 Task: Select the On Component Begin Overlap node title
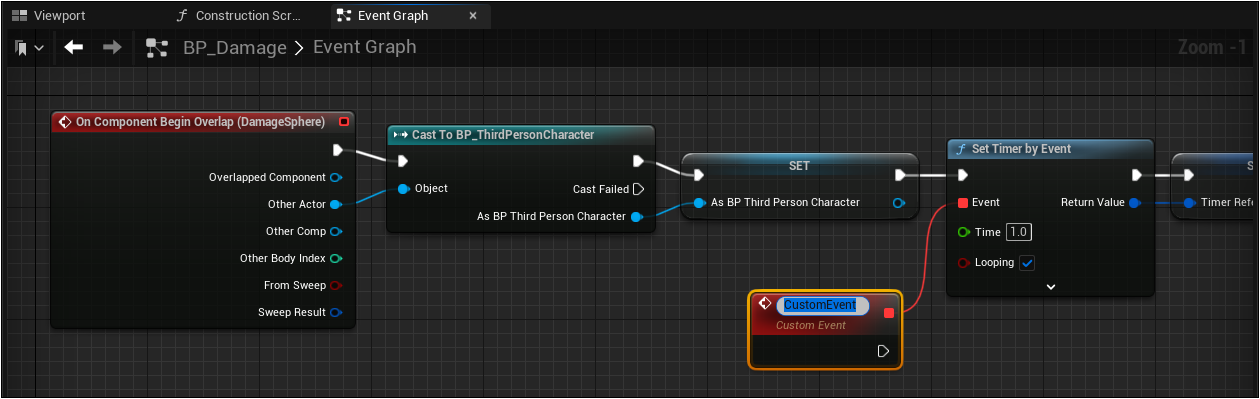click(x=201, y=122)
